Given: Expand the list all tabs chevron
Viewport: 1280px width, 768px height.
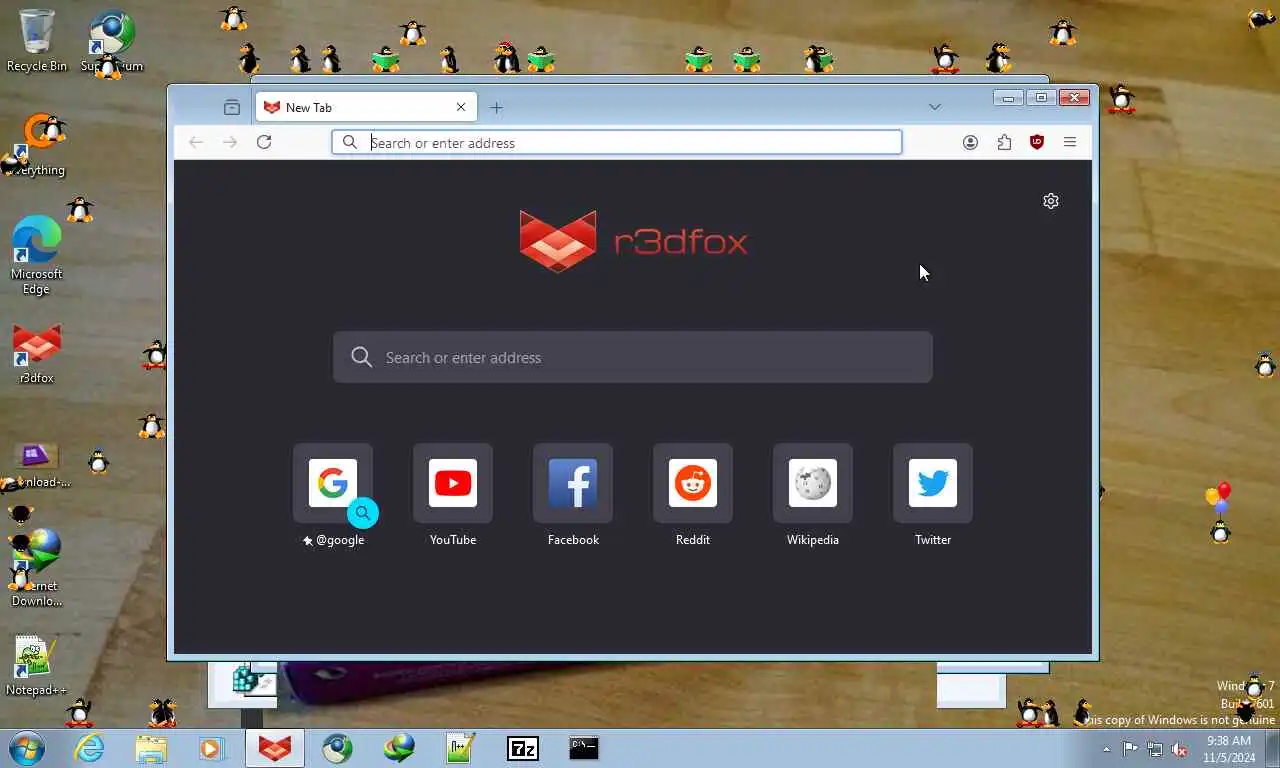Looking at the screenshot, I should pyautogui.click(x=935, y=107).
